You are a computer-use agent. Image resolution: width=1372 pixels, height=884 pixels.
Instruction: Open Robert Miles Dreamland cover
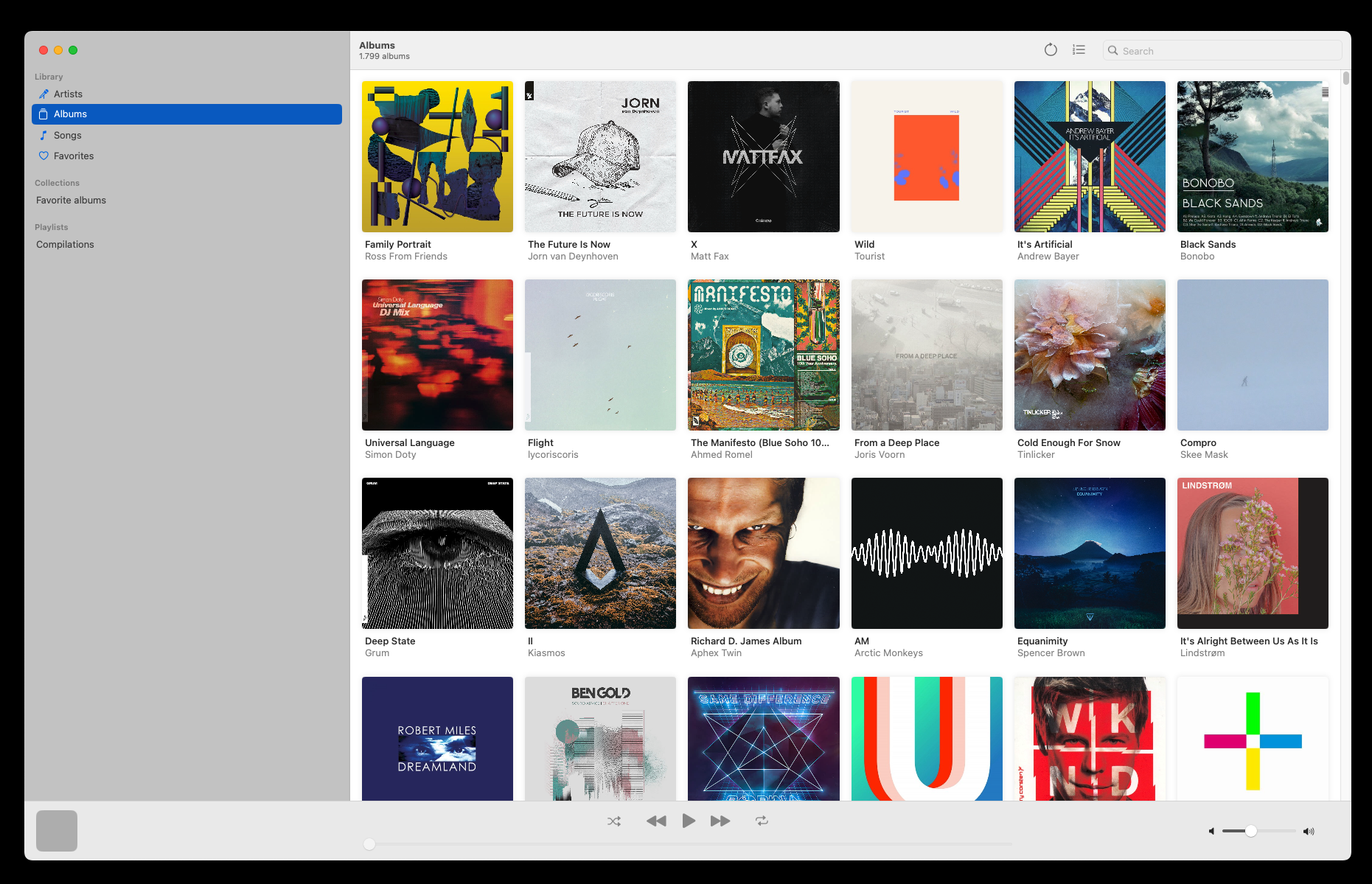tap(437, 739)
